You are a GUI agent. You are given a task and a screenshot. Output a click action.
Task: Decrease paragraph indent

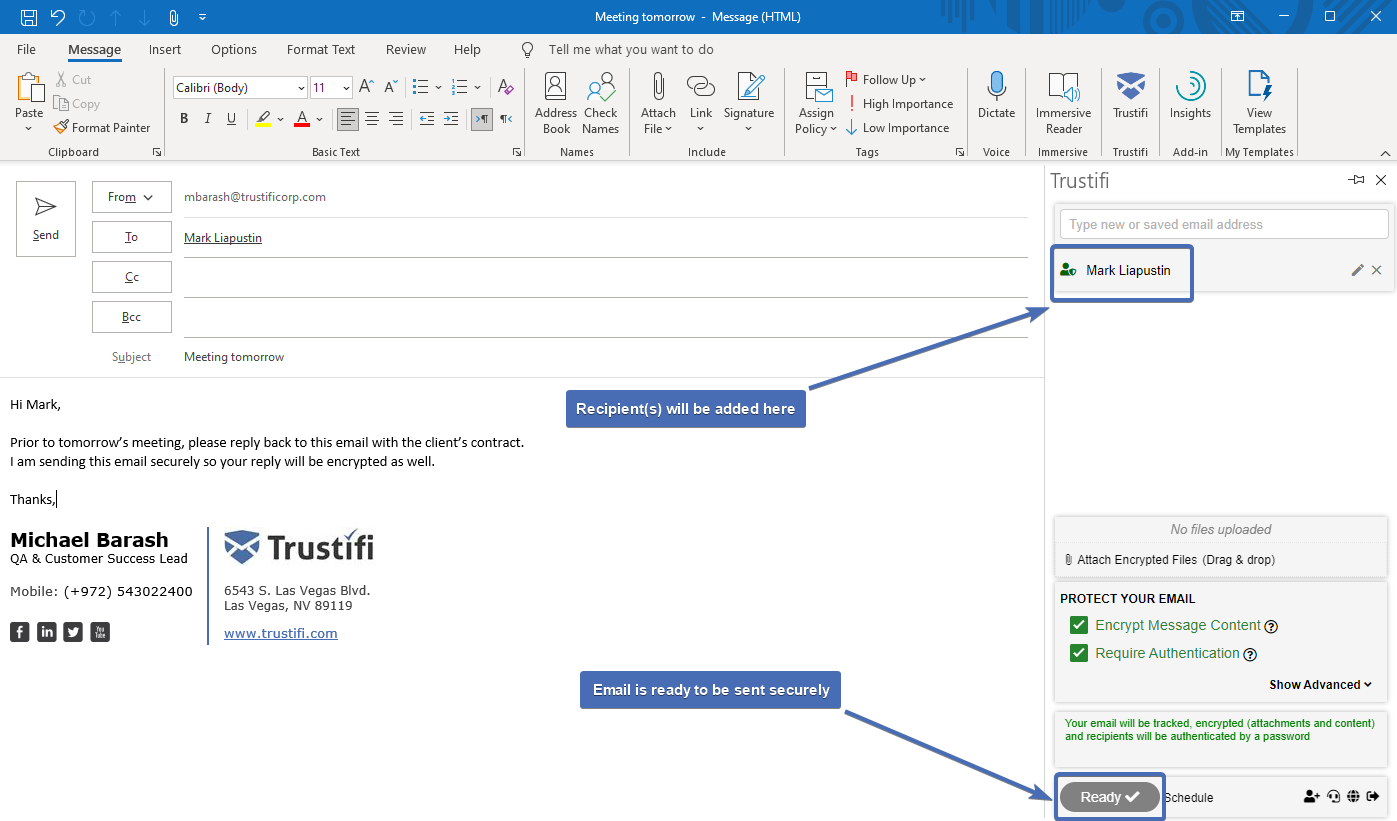point(427,119)
